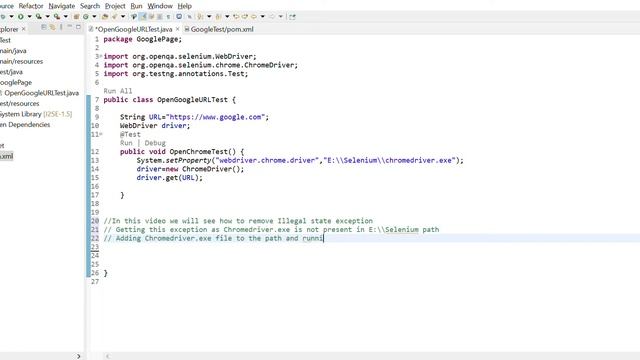Open the Project menu
640x360 pixels.
click(x=115, y=6)
